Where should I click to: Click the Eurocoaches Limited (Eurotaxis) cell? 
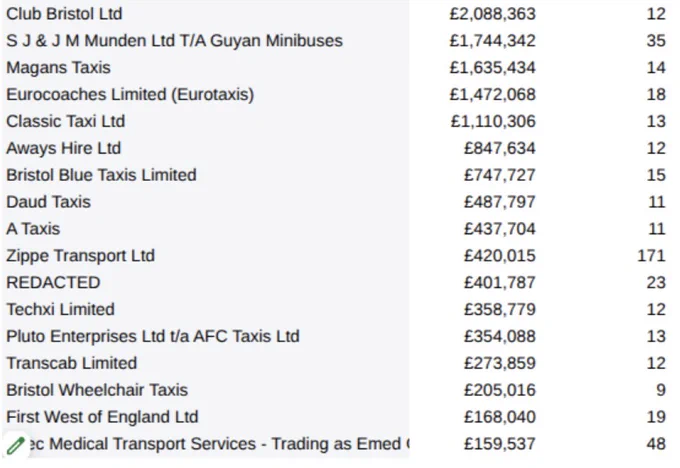click(130, 95)
